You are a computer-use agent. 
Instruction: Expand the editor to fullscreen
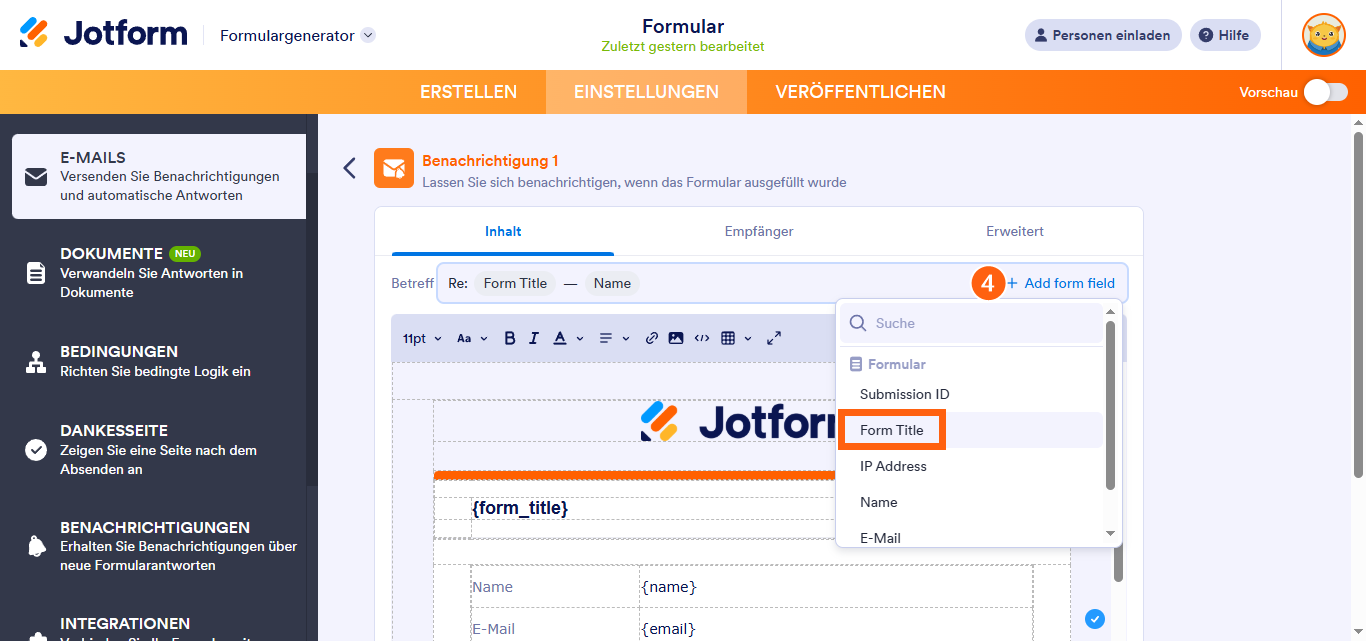tap(774, 338)
